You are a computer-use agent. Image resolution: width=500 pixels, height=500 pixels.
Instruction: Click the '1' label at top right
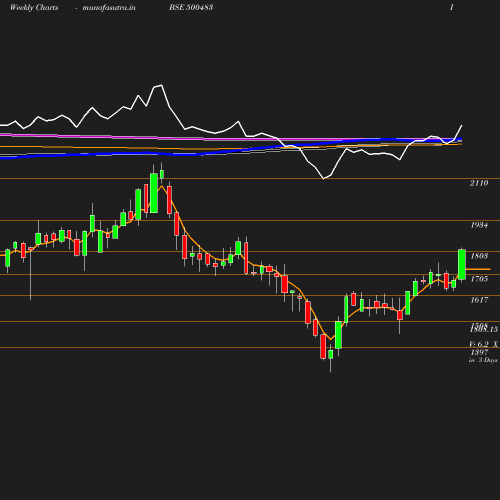pyautogui.click(x=452, y=7)
